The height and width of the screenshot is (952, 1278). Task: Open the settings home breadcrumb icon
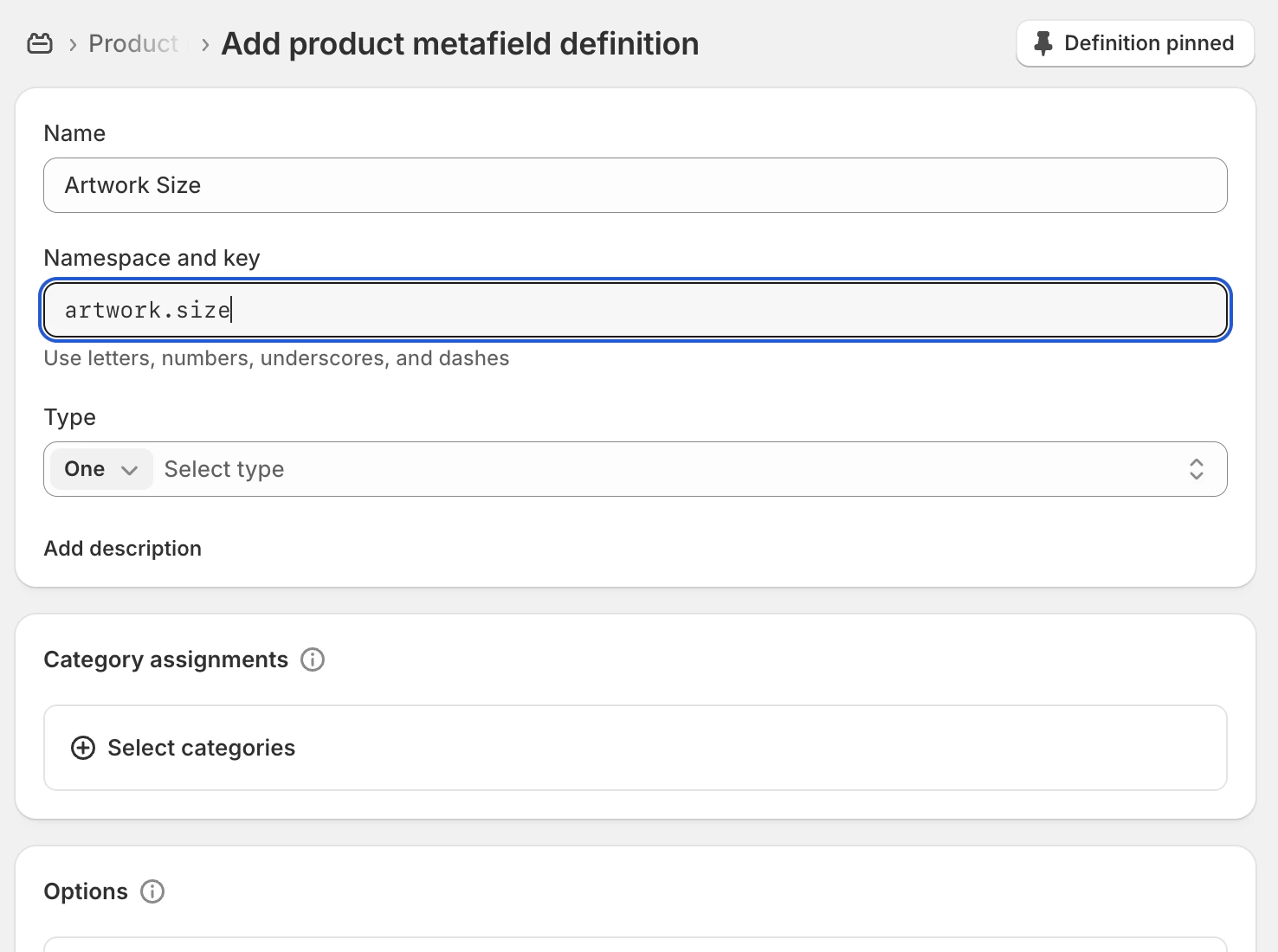pos(40,43)
